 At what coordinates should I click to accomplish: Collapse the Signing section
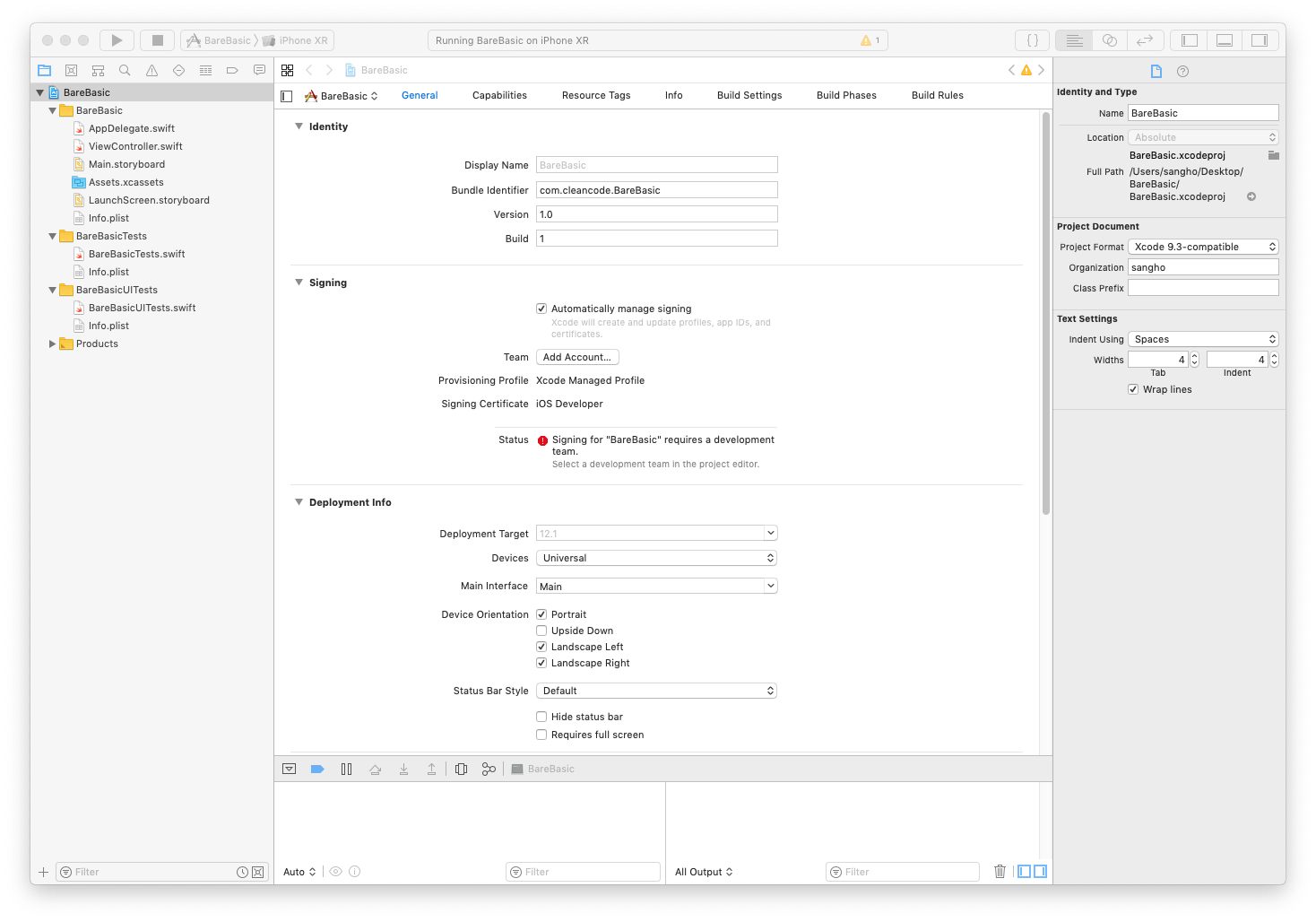299,283
